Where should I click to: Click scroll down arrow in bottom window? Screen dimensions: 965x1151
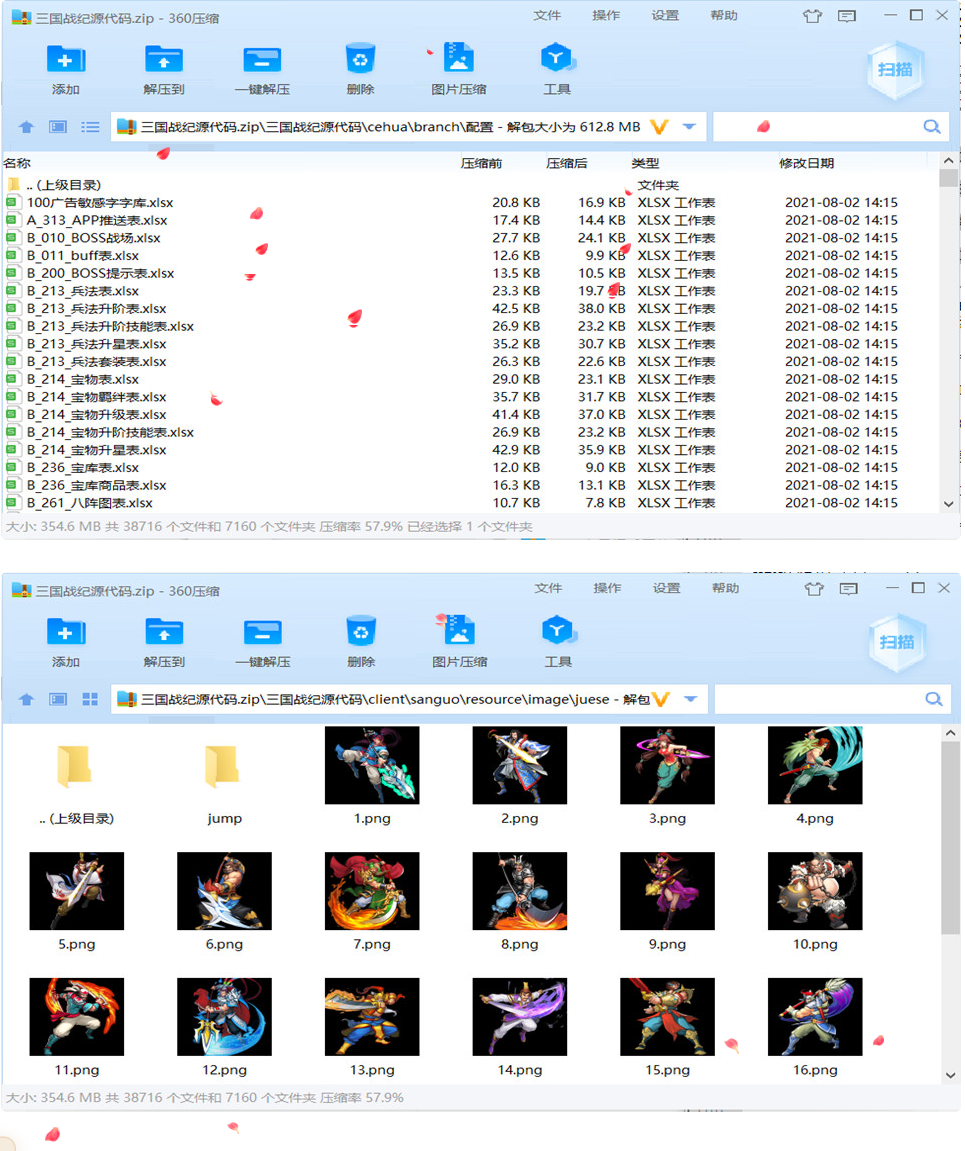pyautogui.click(x=950, y=1075)
